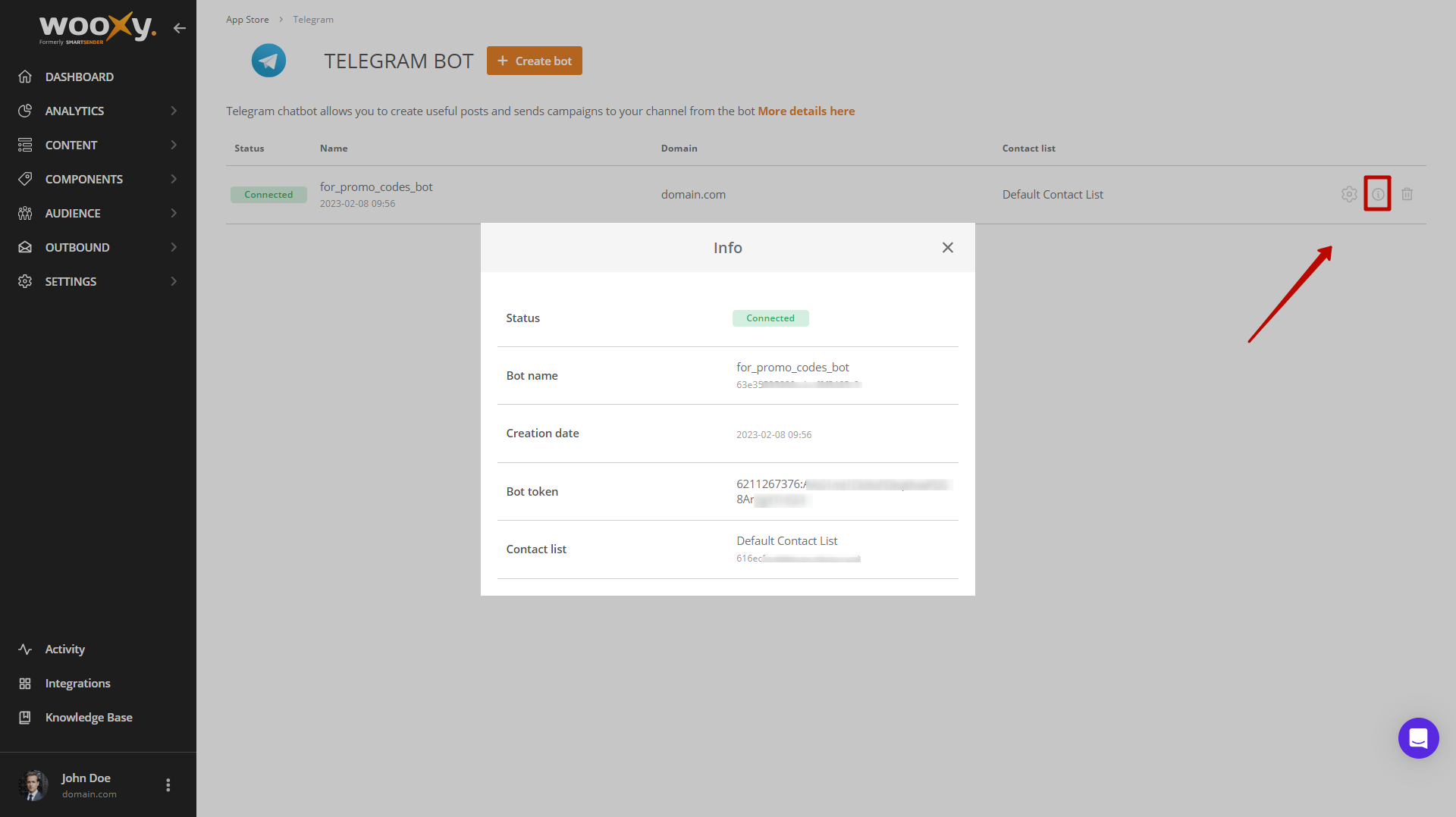Go to Dashboard
Image resolution: width=1456 pixels, height=817 pixels.
(79, 77)
